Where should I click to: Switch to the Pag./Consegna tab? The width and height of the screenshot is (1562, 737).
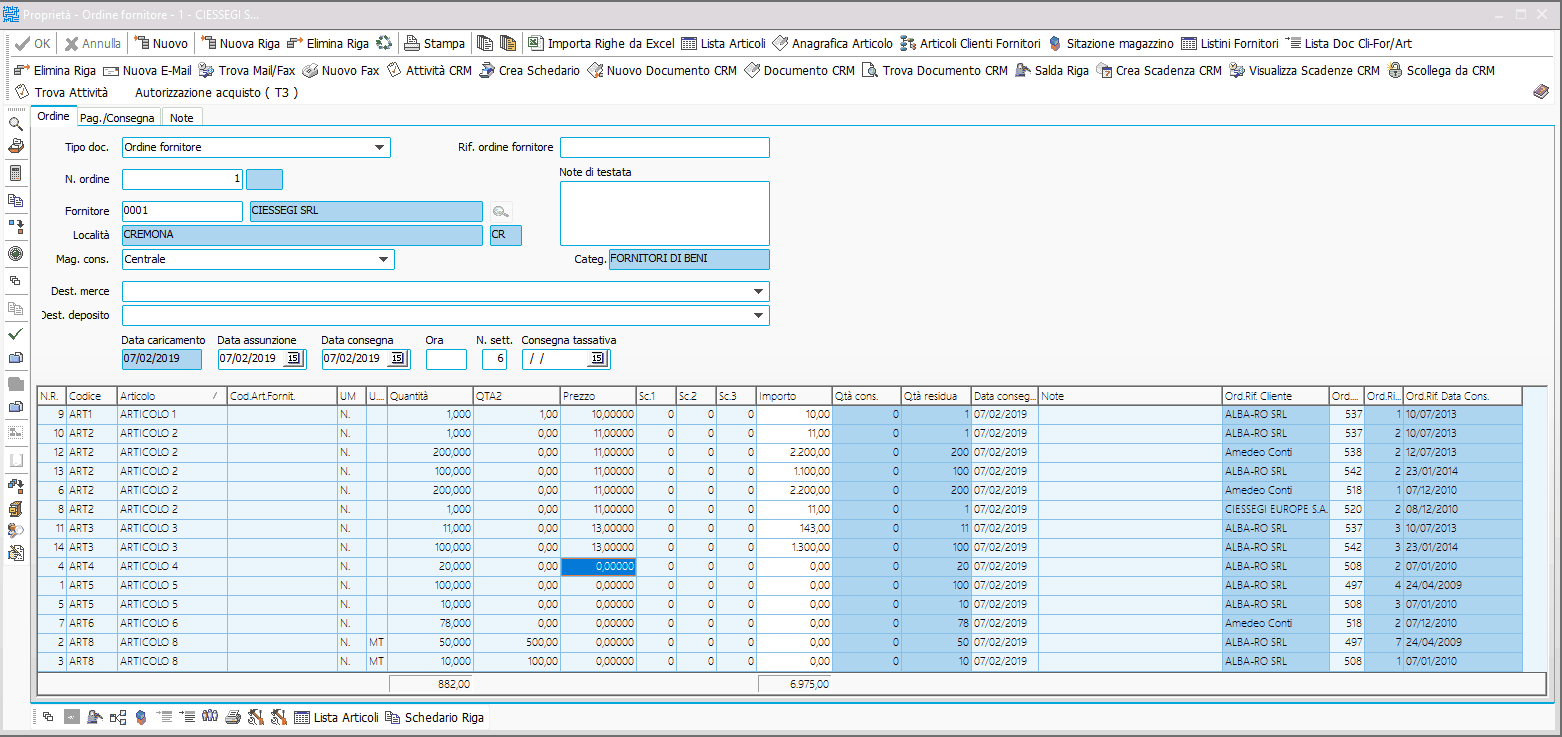pyautogui.click(x=117, y=118)
